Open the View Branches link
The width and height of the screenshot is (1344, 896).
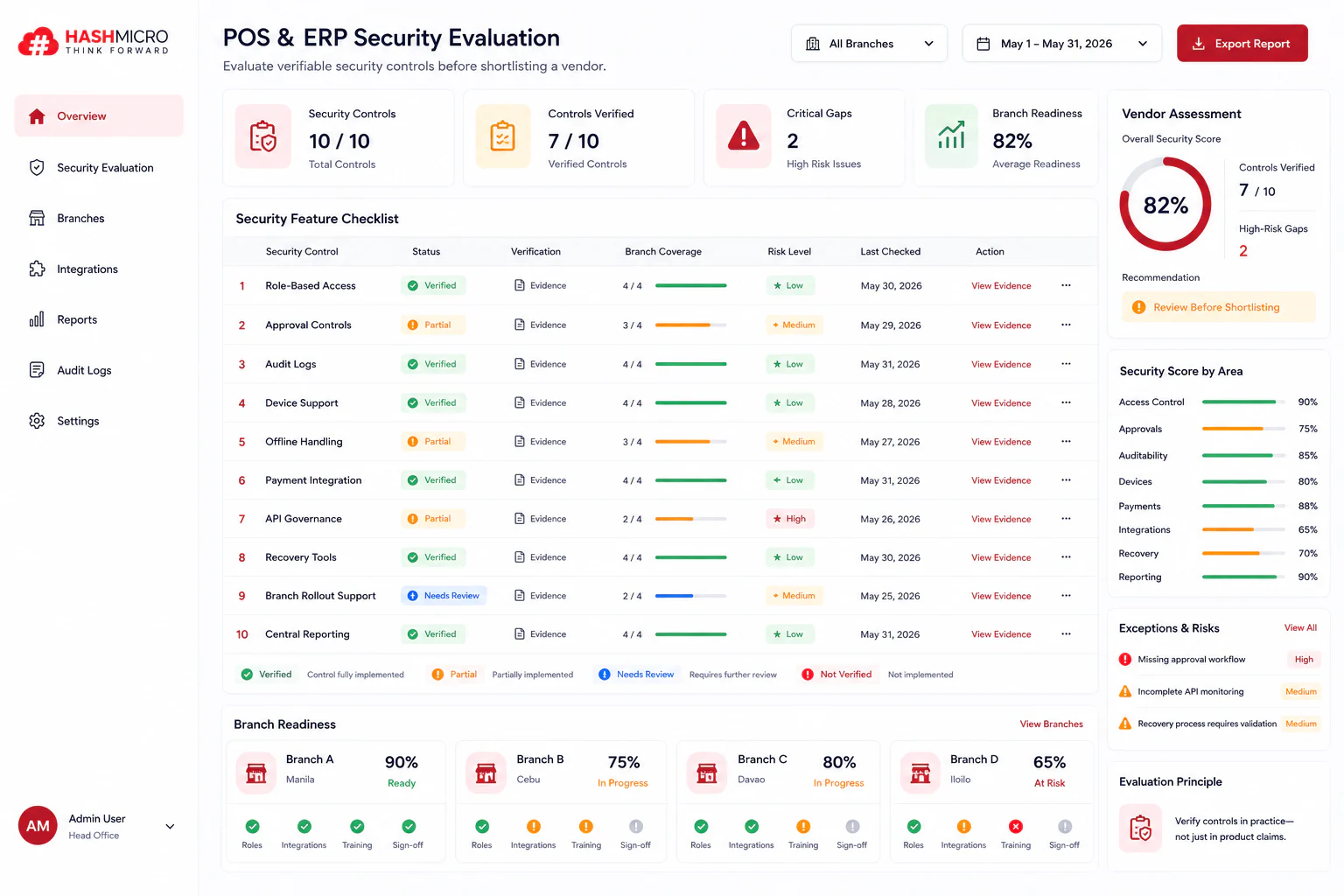1051,724
